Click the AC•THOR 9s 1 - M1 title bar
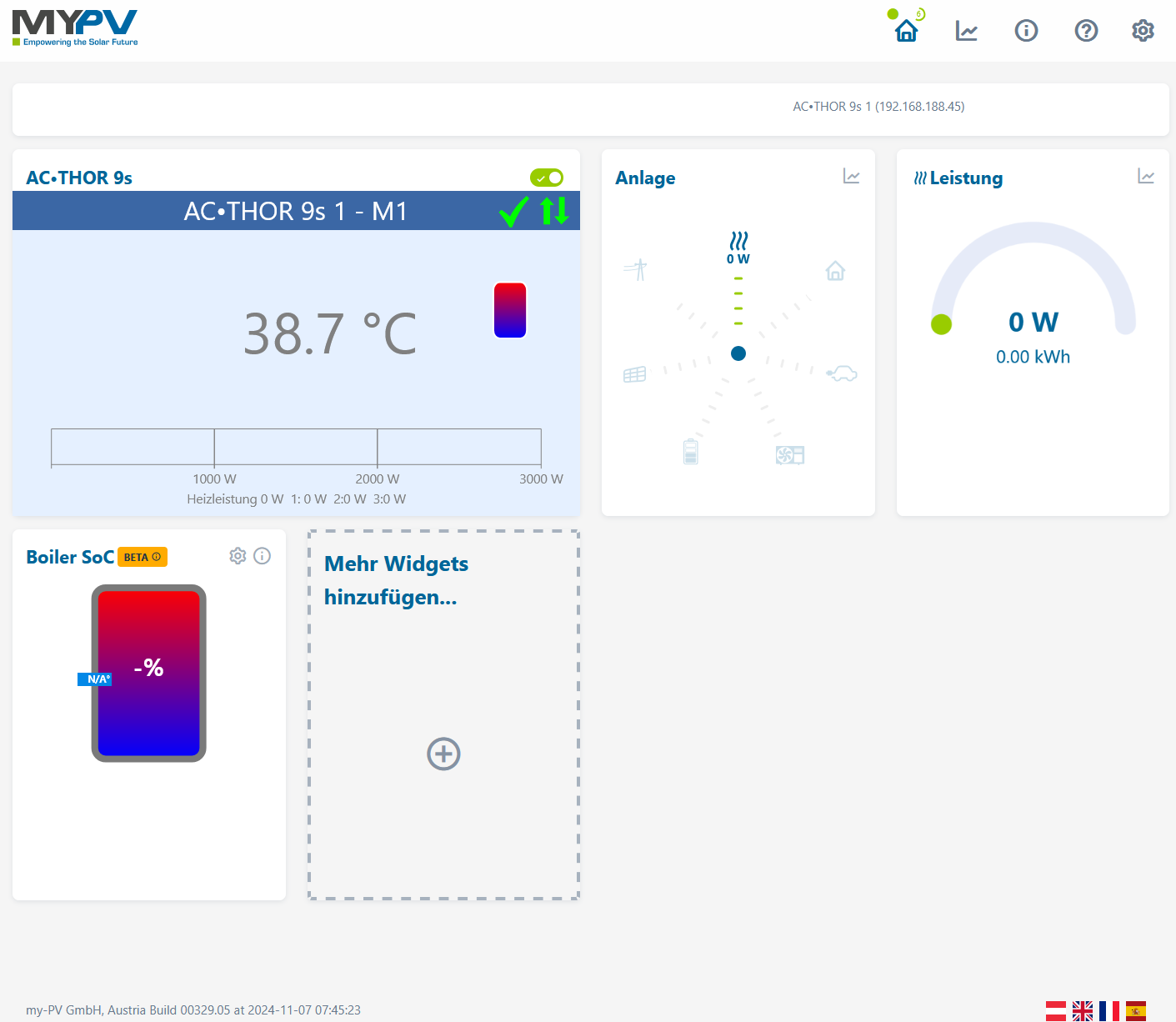1176x1022 pixels. pyautogui.click(x=296, y=211)
